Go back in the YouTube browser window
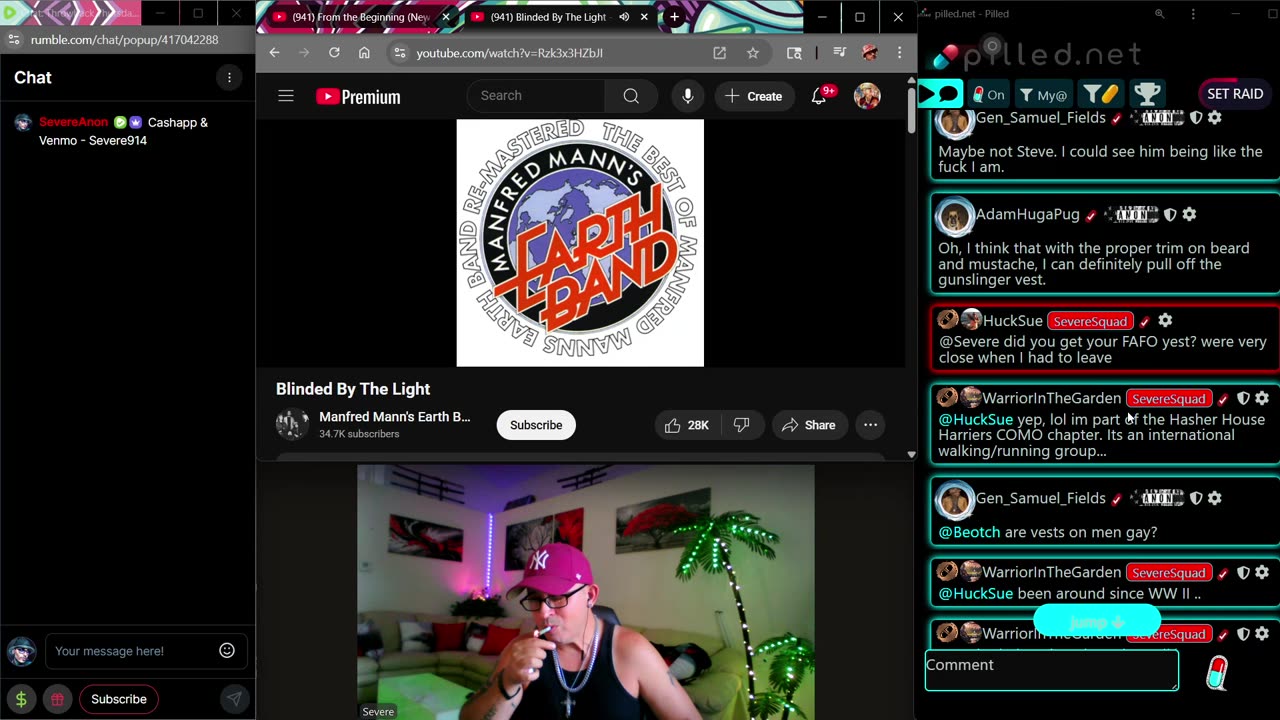 click(274, 53)
